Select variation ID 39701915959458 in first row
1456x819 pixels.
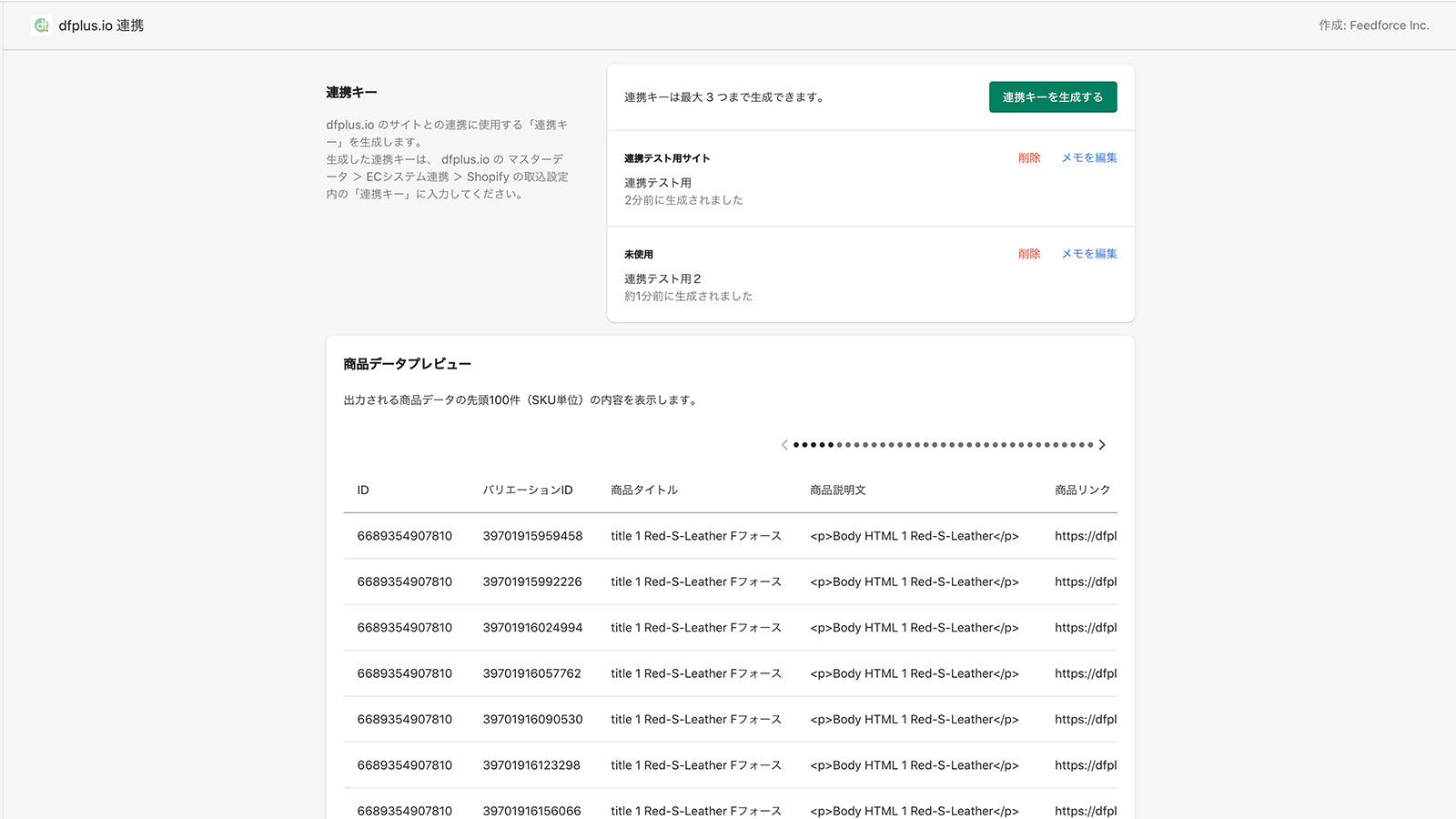pyautogui.click(x=531, y=536)
